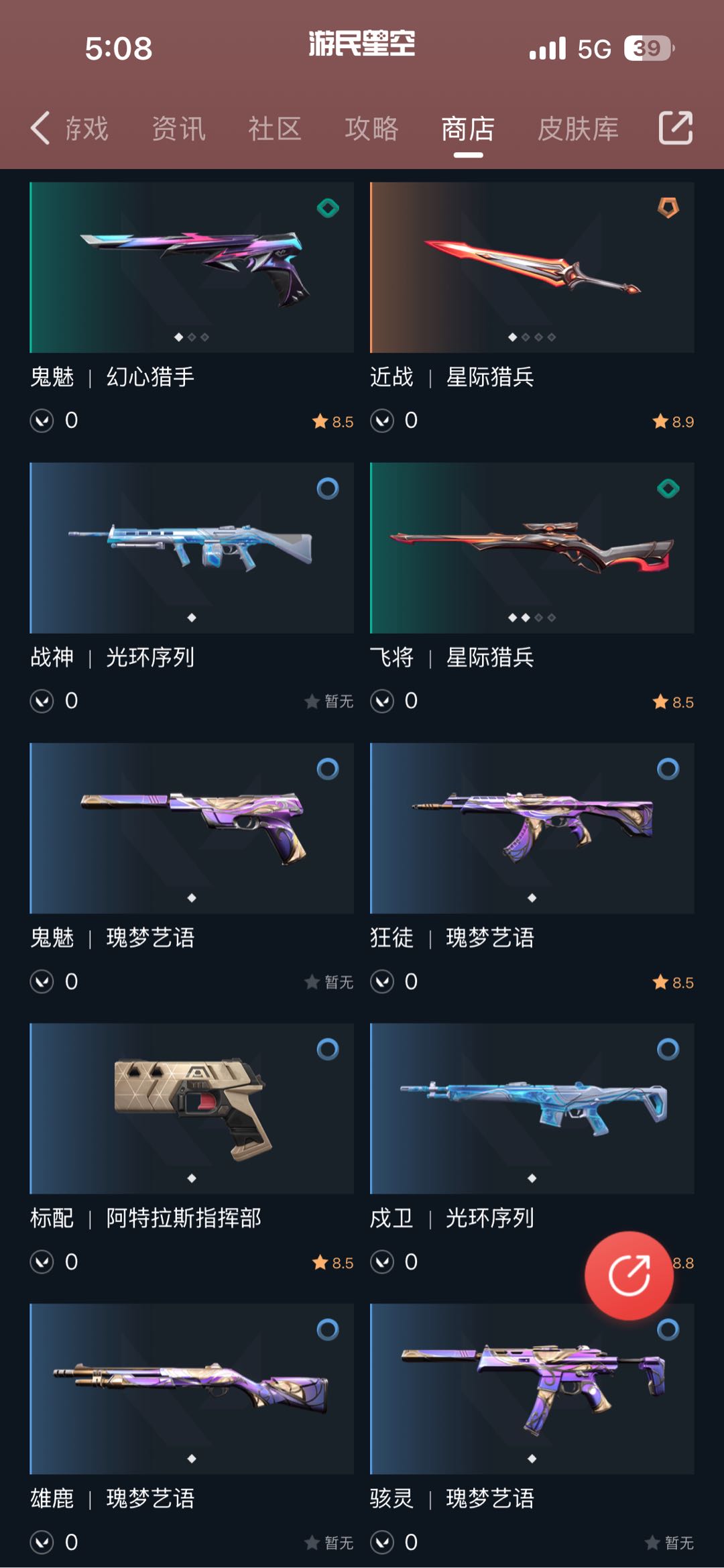Image resolution: width=724 pixels, height=1568 pixels.
Task: Tap the back arrow in the header
Action: (x=40, y=127)
